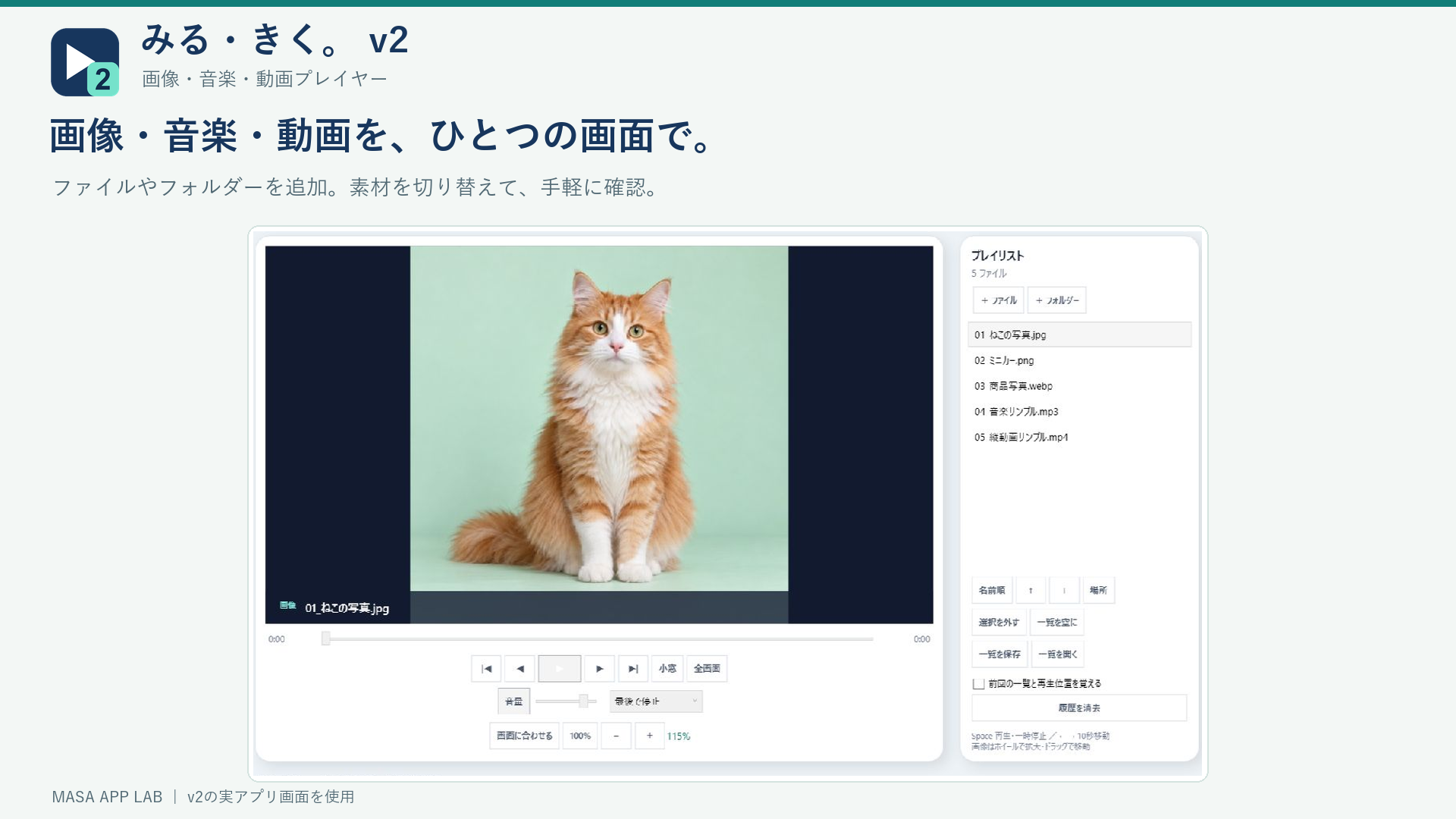Select 05 縦動画サンプル.mp4 in the playlist
This screenshot has width=1456, height=819.
(x=1079, y=437)
